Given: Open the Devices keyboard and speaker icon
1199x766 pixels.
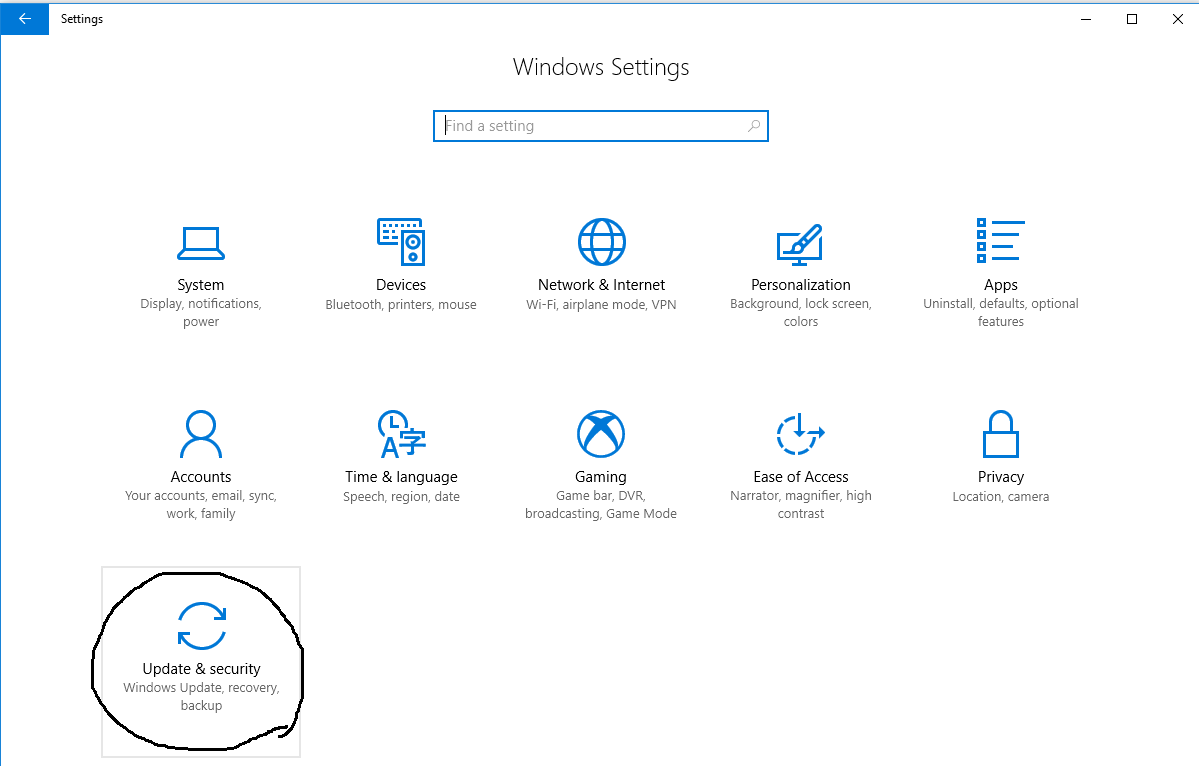Looking at the screenshot, I should point(401,242).
